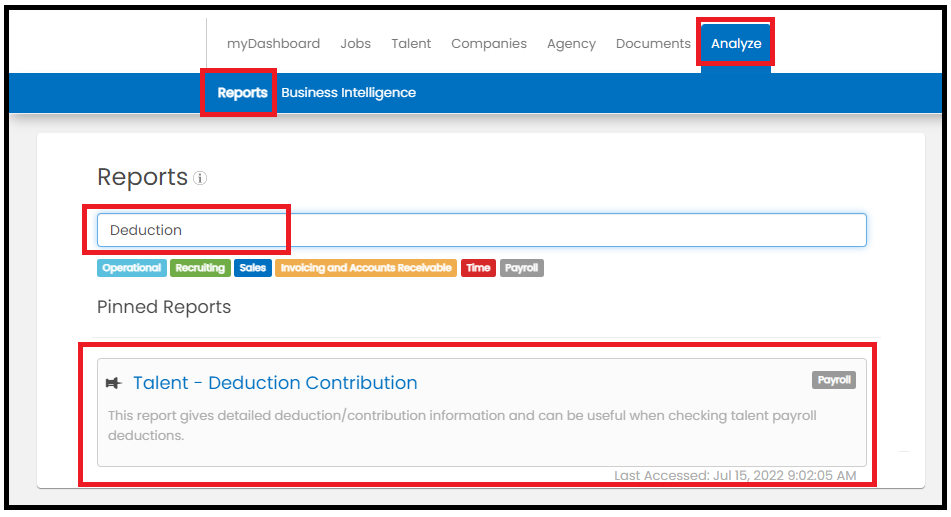Click the report description about payroll deductions
951x517 pixels.
(x=462, y=425)
